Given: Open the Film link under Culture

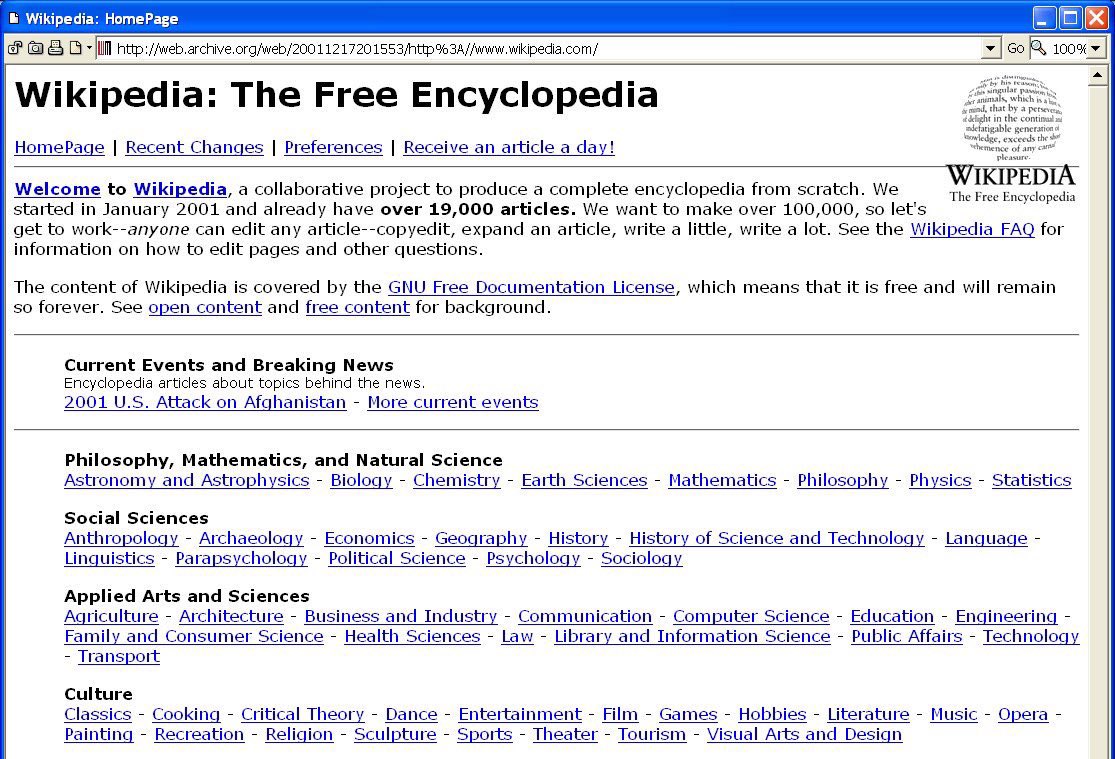Looking at the screenshot, I should click(620, 715).
